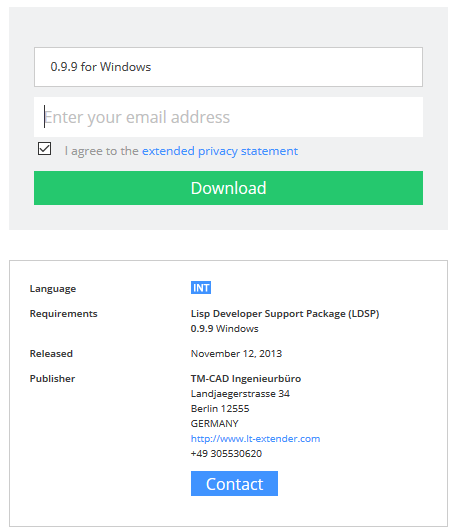Viewport: 452px width, 531px height.
Task: Click the Publisher field label
Action: tap(52, 378)
